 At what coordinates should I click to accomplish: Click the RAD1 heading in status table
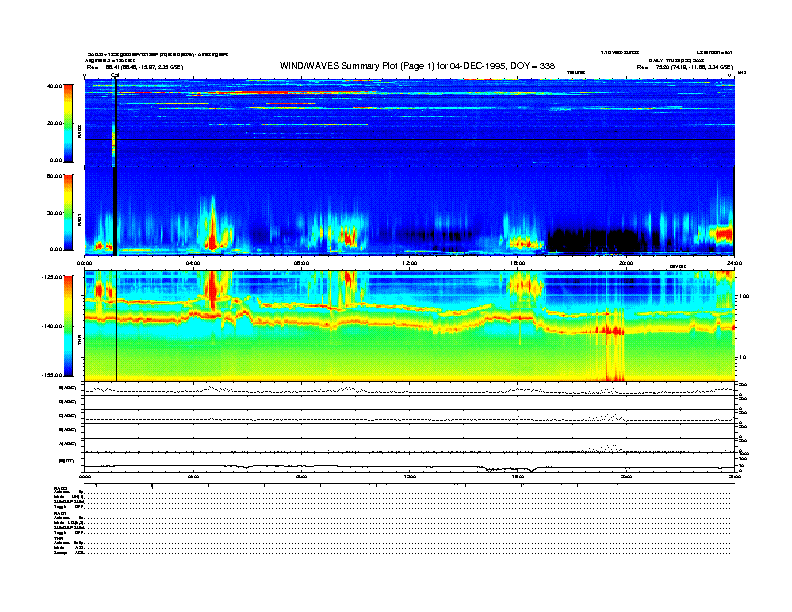point(61,514)
